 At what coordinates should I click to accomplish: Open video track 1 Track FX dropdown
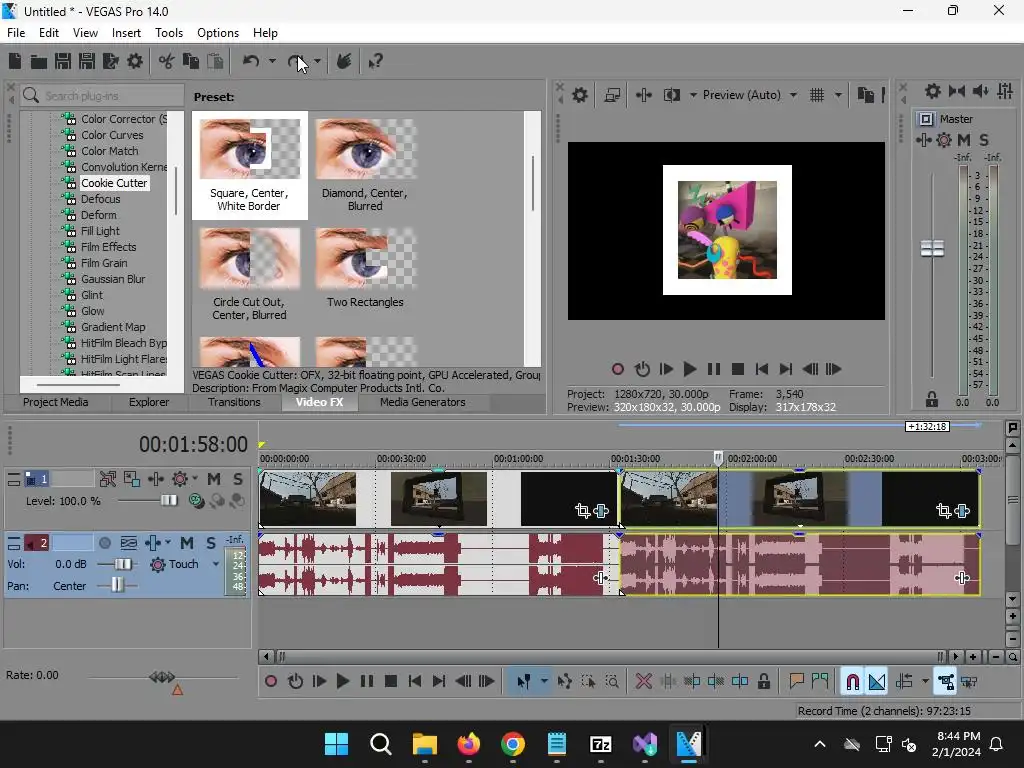point(195,479)
